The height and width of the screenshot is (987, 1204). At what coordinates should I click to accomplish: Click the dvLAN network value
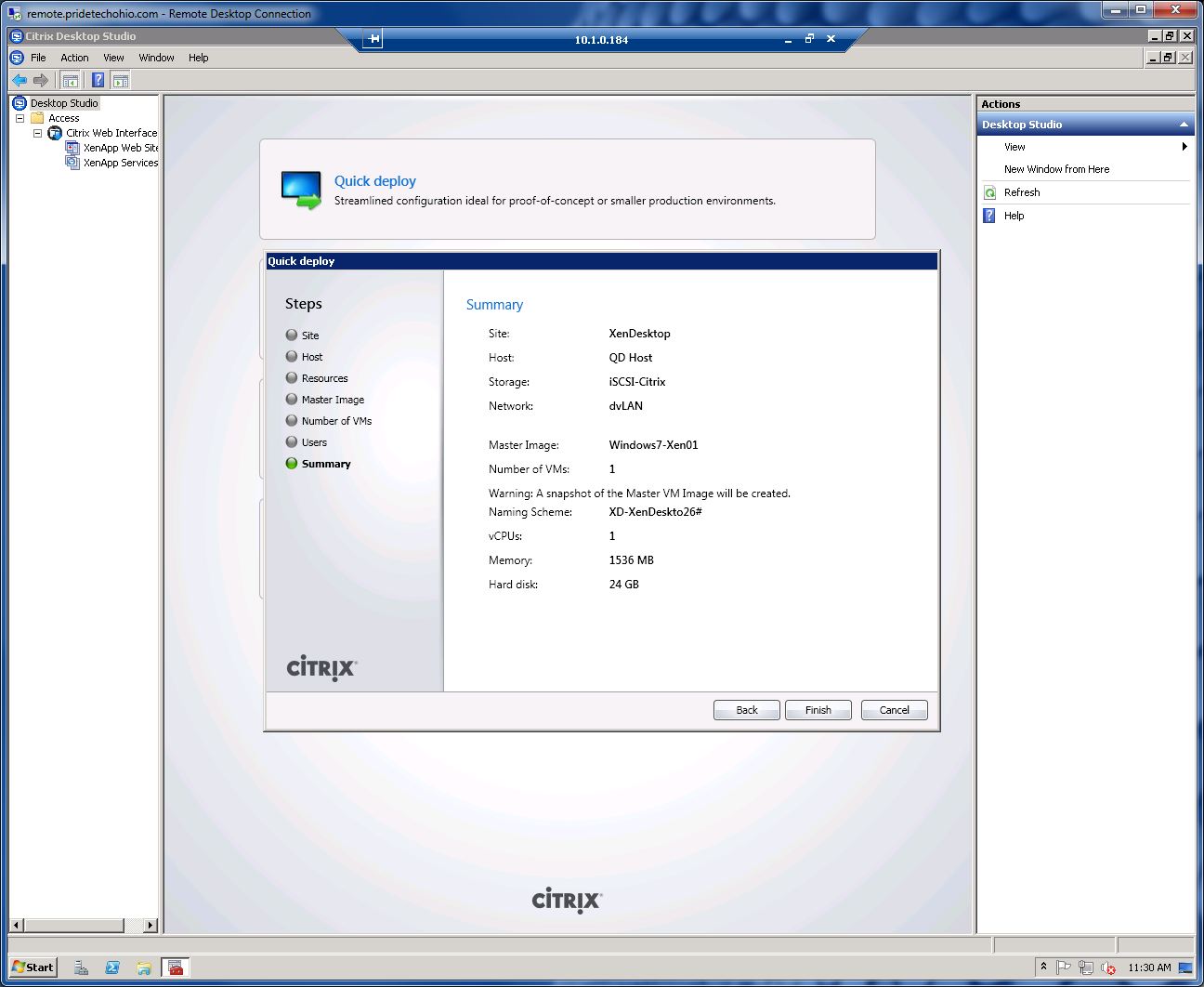[626, 406]
